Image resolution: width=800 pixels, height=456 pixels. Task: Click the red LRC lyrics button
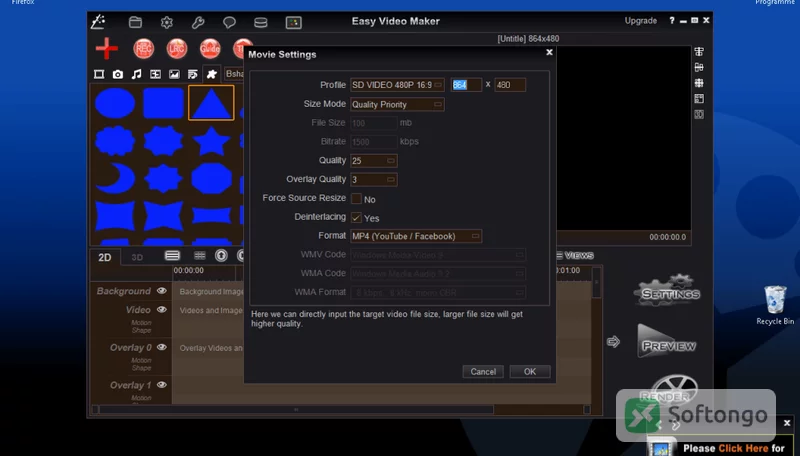pyautogui.click(x=177, y=48)
